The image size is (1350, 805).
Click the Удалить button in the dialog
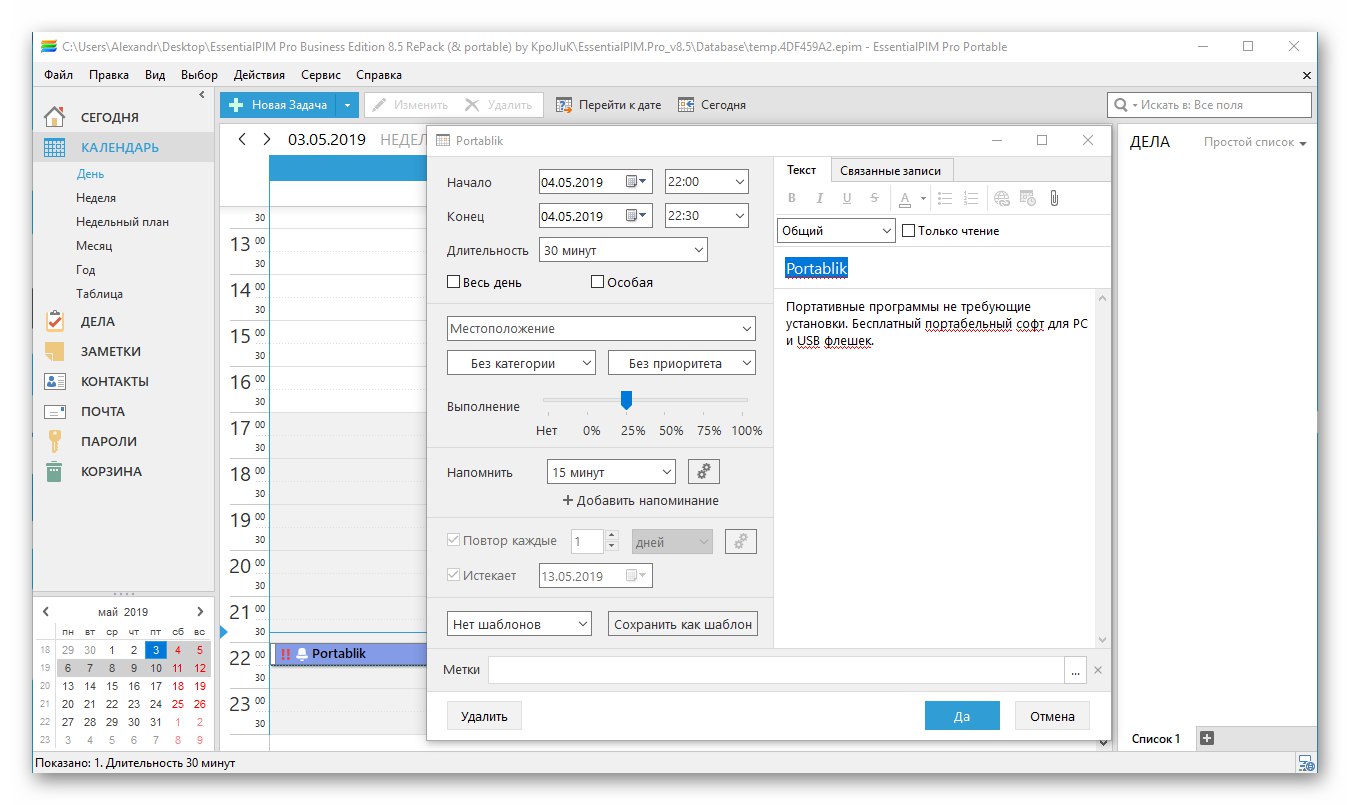[x=484, y=716]
